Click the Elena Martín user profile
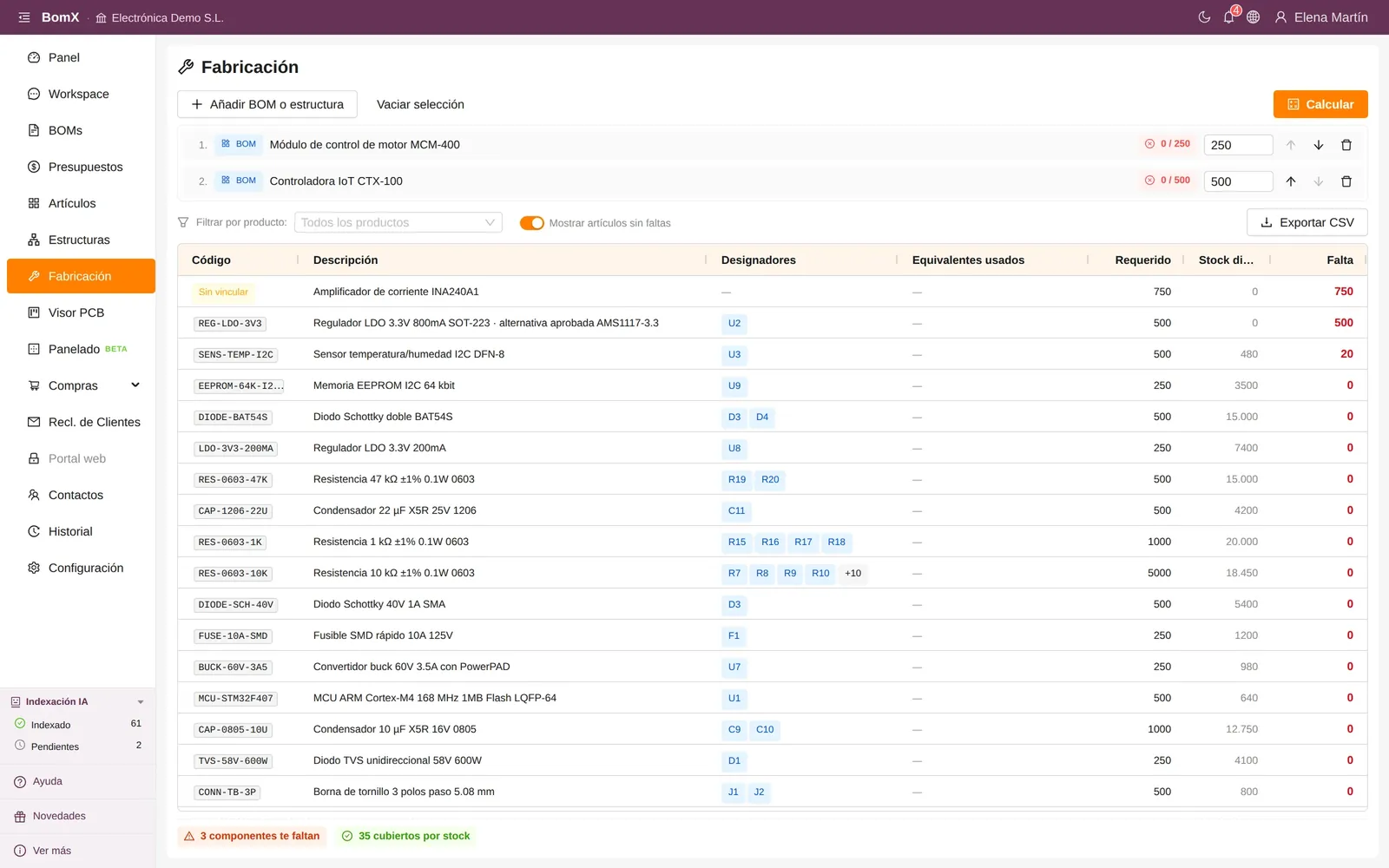 [1321, 17]
